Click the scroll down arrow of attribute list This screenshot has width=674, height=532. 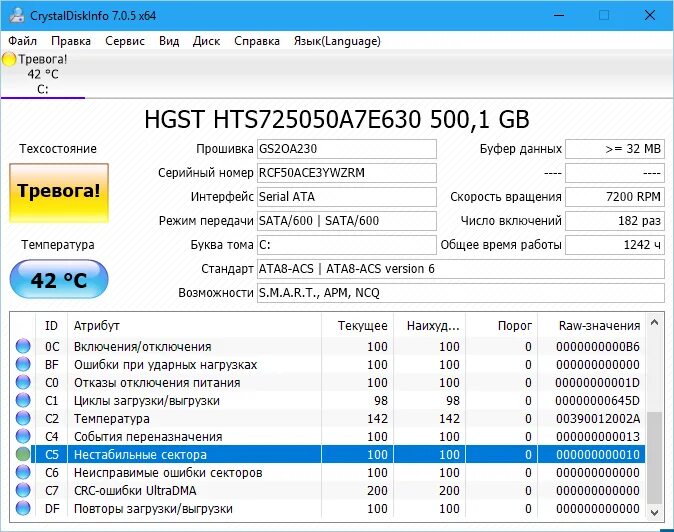(654, 512)
